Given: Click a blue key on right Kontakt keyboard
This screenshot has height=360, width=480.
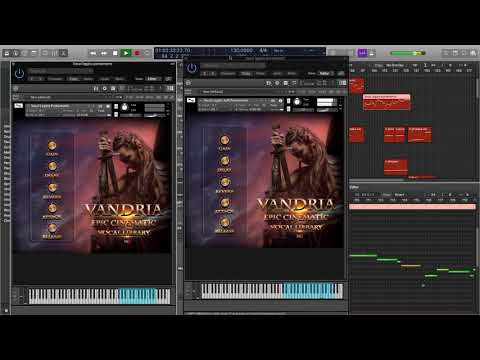Looking at the screenshot, I should tap(310, 291).
